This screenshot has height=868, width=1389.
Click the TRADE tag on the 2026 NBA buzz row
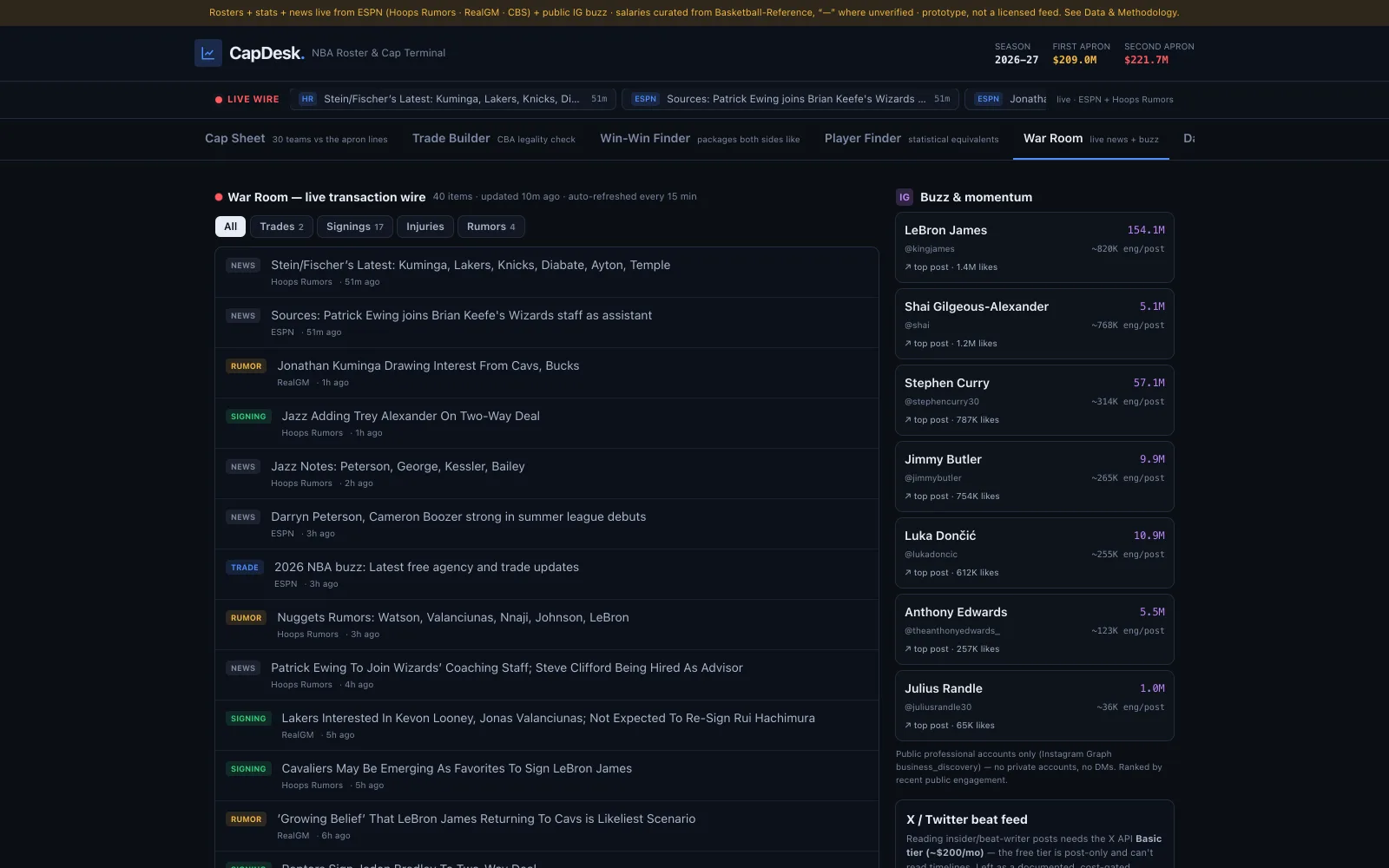pyautogui.click(x=245, y=568)
